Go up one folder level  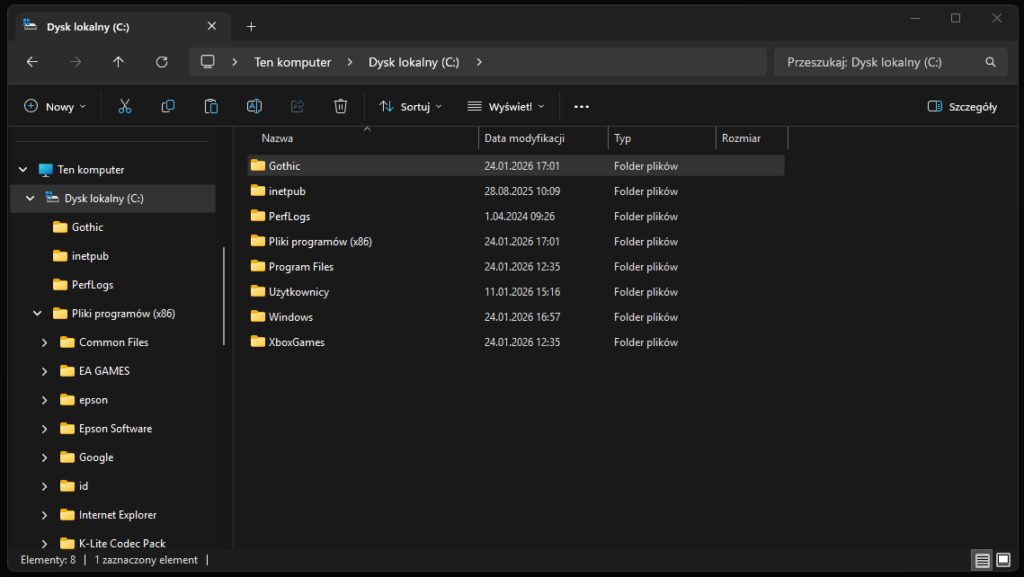(119, 62)
